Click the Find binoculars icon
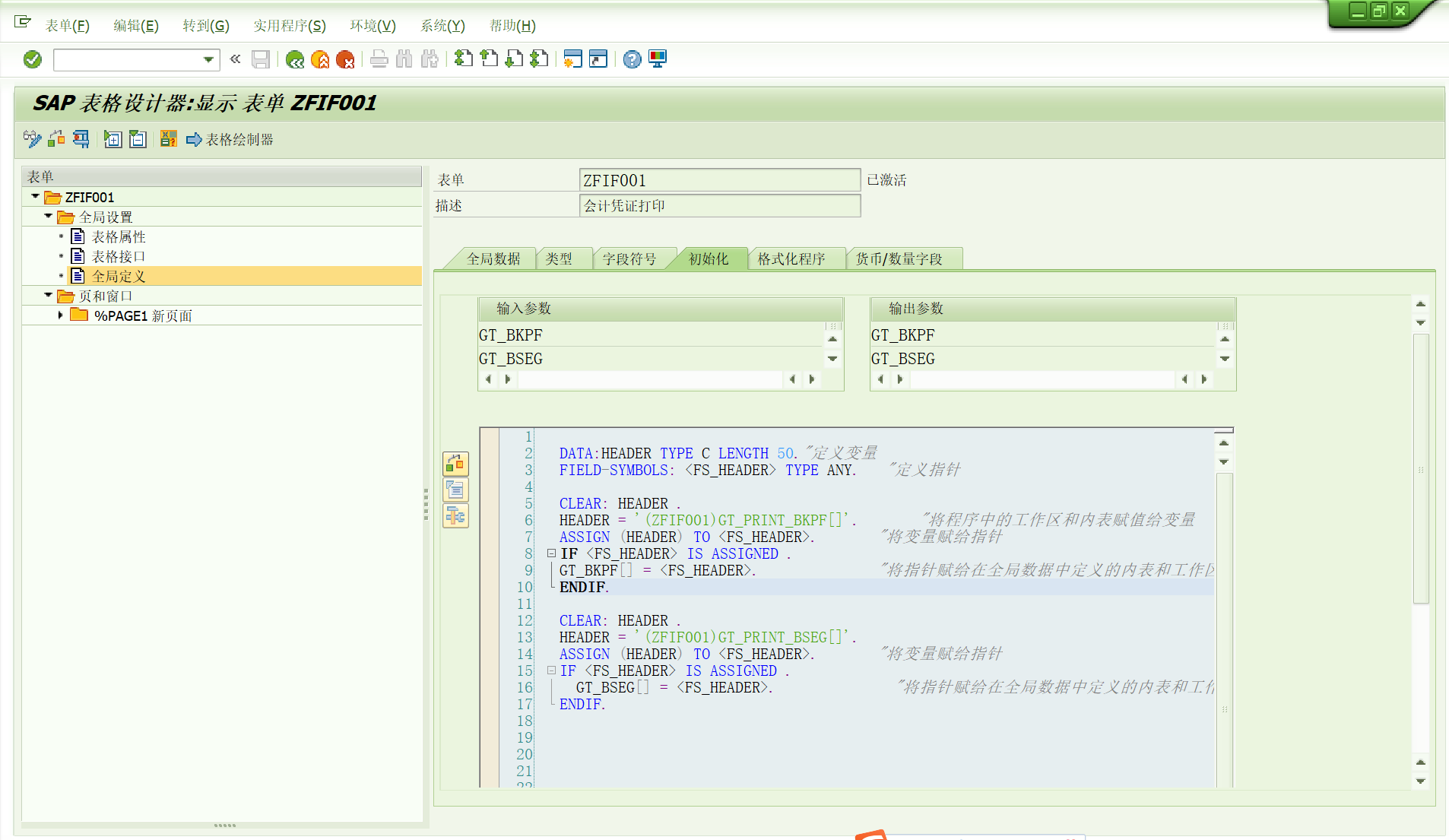This screenshot has height=840, width=1449. coord(404,59)
